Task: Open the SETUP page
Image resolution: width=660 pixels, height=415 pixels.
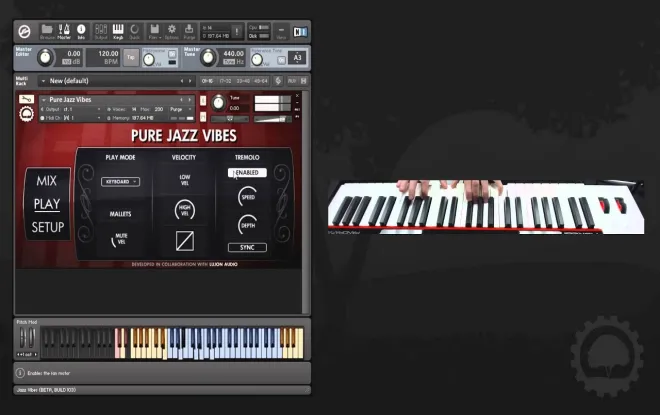Action: point(48,227)
